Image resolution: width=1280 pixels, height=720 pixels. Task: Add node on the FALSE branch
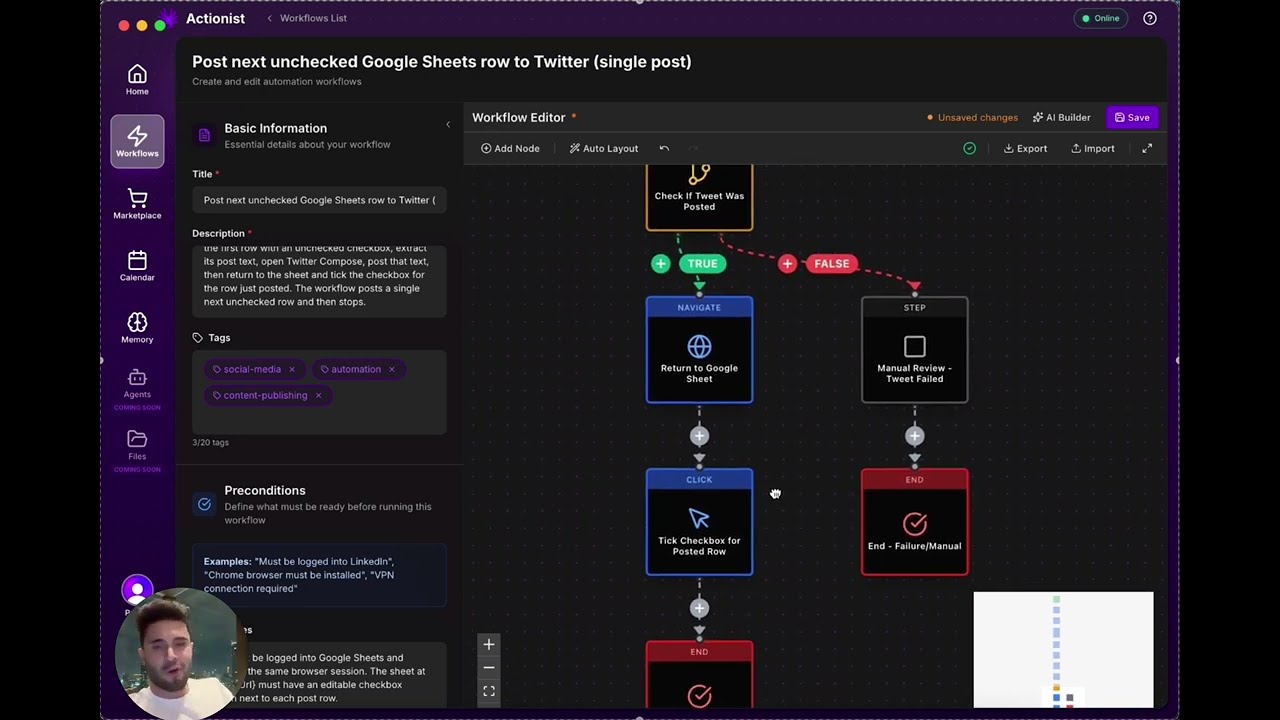coord(787,264)
